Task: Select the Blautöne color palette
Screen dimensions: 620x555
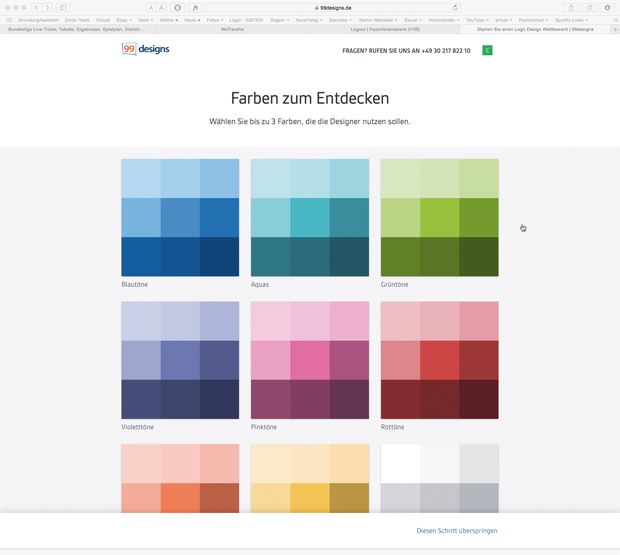Action: [180, 217]
